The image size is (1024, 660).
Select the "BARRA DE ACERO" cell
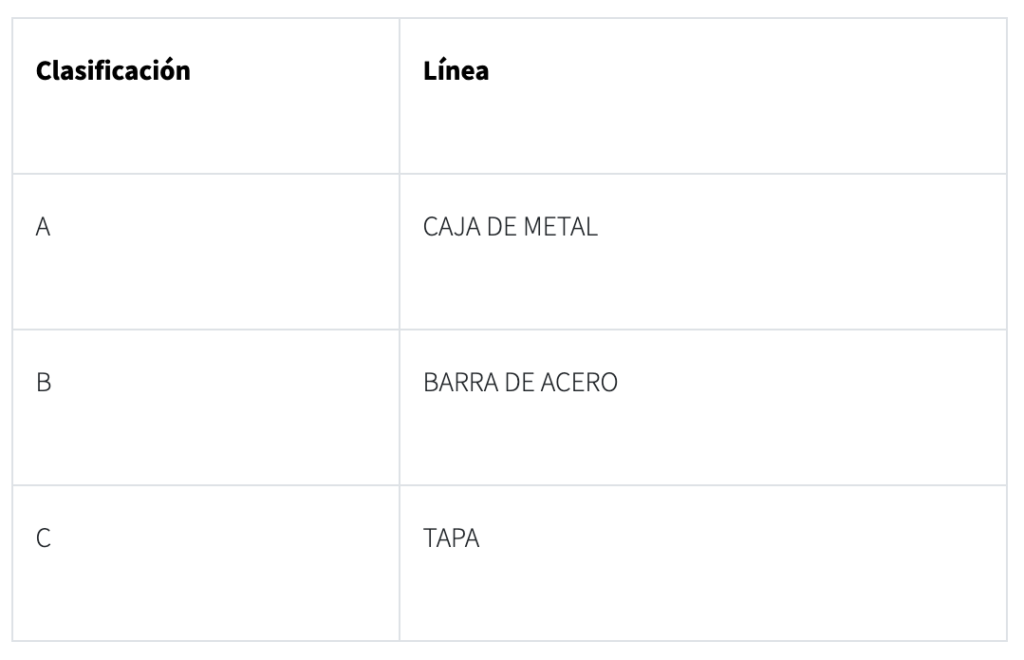520,383
